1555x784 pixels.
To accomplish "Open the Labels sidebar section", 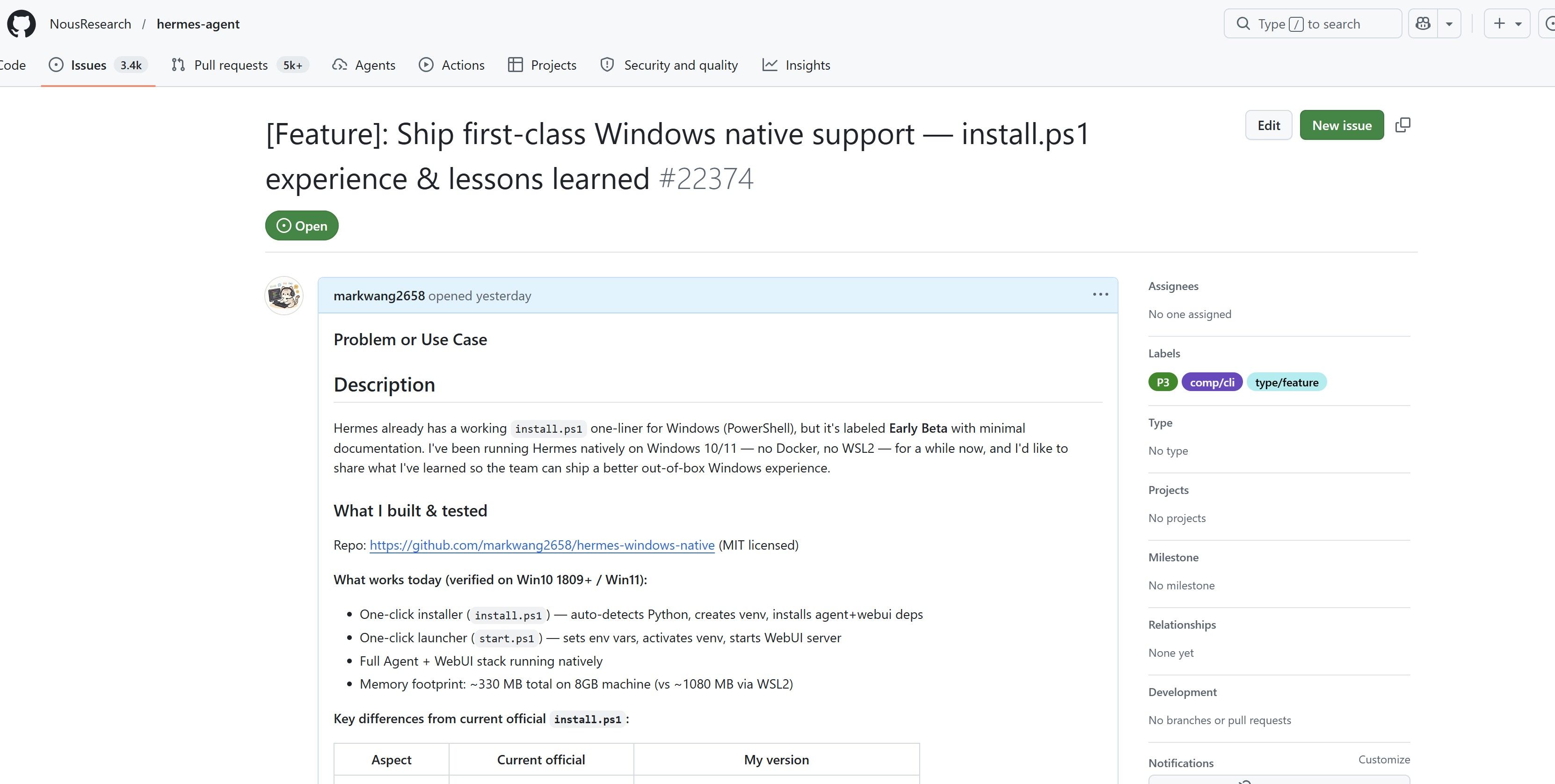I will point(1164,354).
